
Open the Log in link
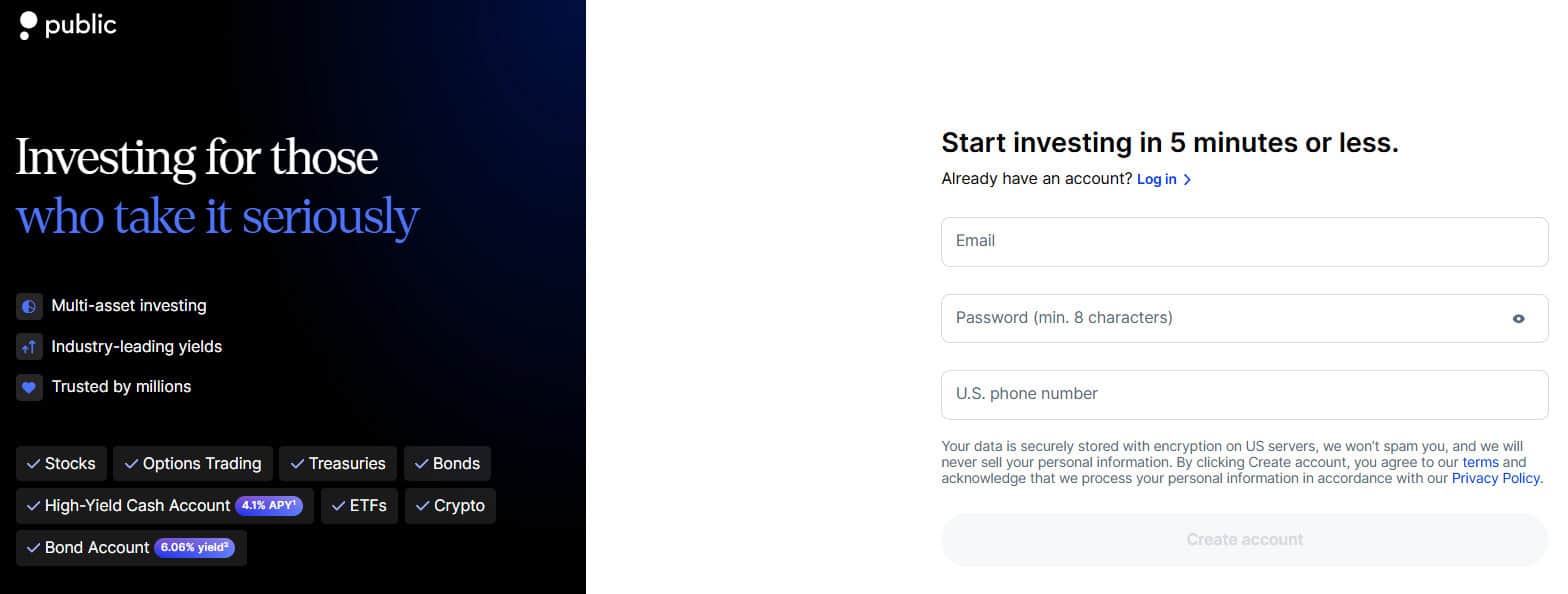[1156, 179]
